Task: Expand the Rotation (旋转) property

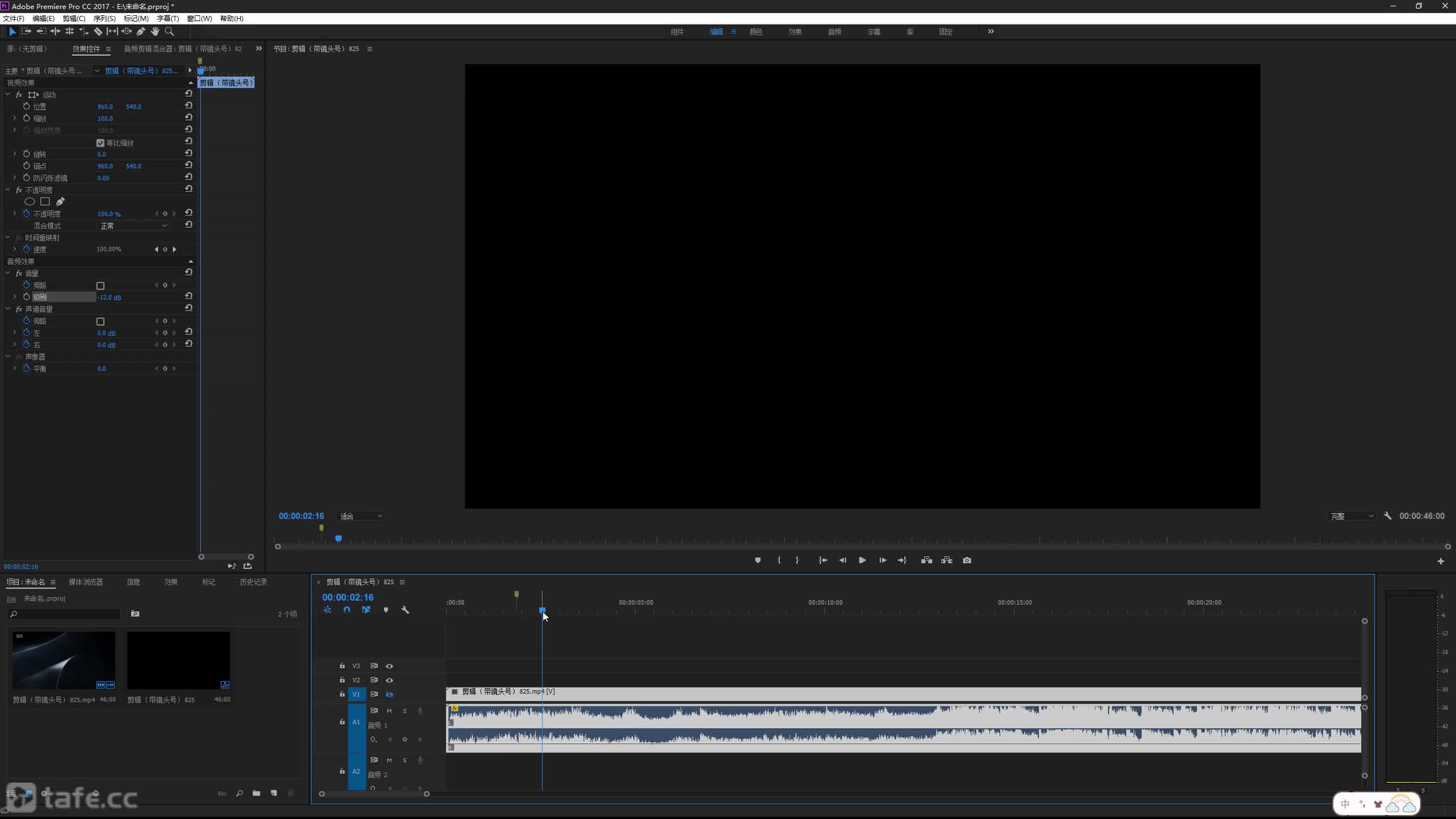Action: (15, 154)
